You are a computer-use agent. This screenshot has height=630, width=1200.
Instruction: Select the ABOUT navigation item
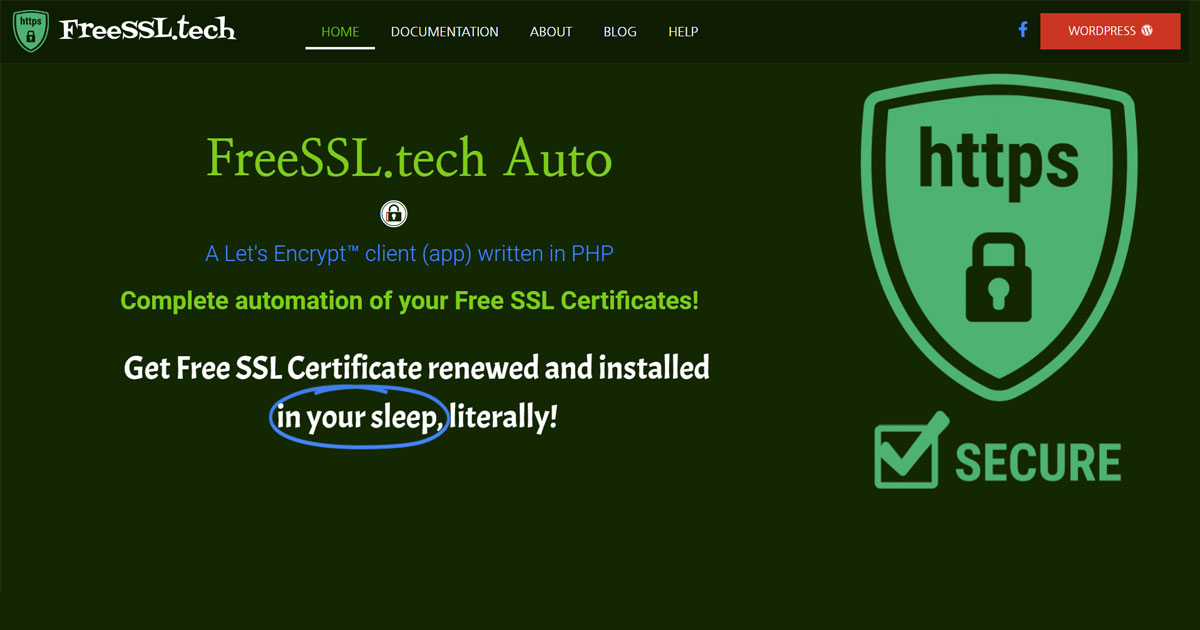[550, 31]
